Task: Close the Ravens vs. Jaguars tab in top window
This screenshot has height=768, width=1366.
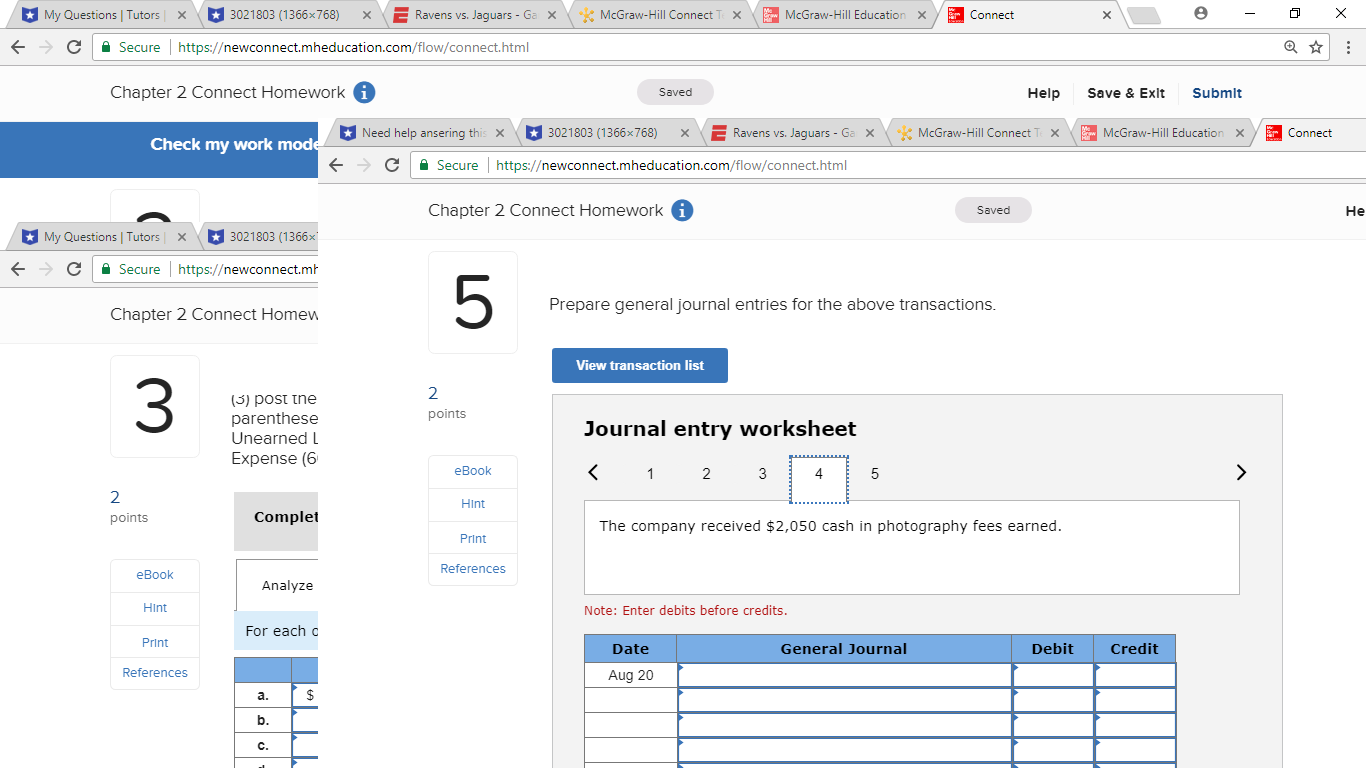Action: tap(551, 15)
